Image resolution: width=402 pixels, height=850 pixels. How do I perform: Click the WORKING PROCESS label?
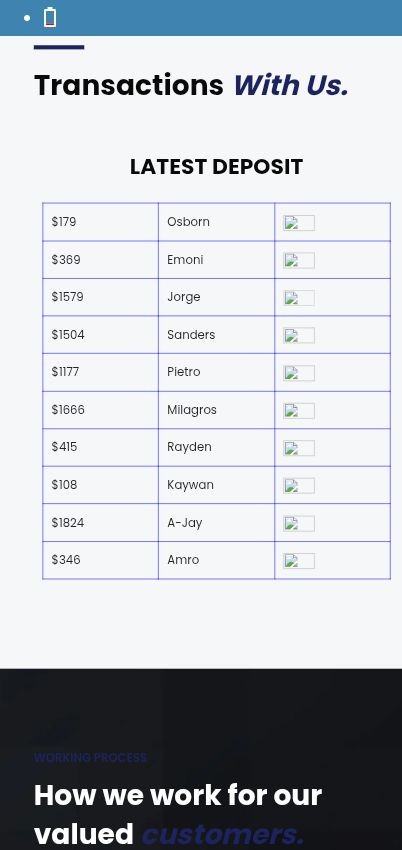point(90,757)
